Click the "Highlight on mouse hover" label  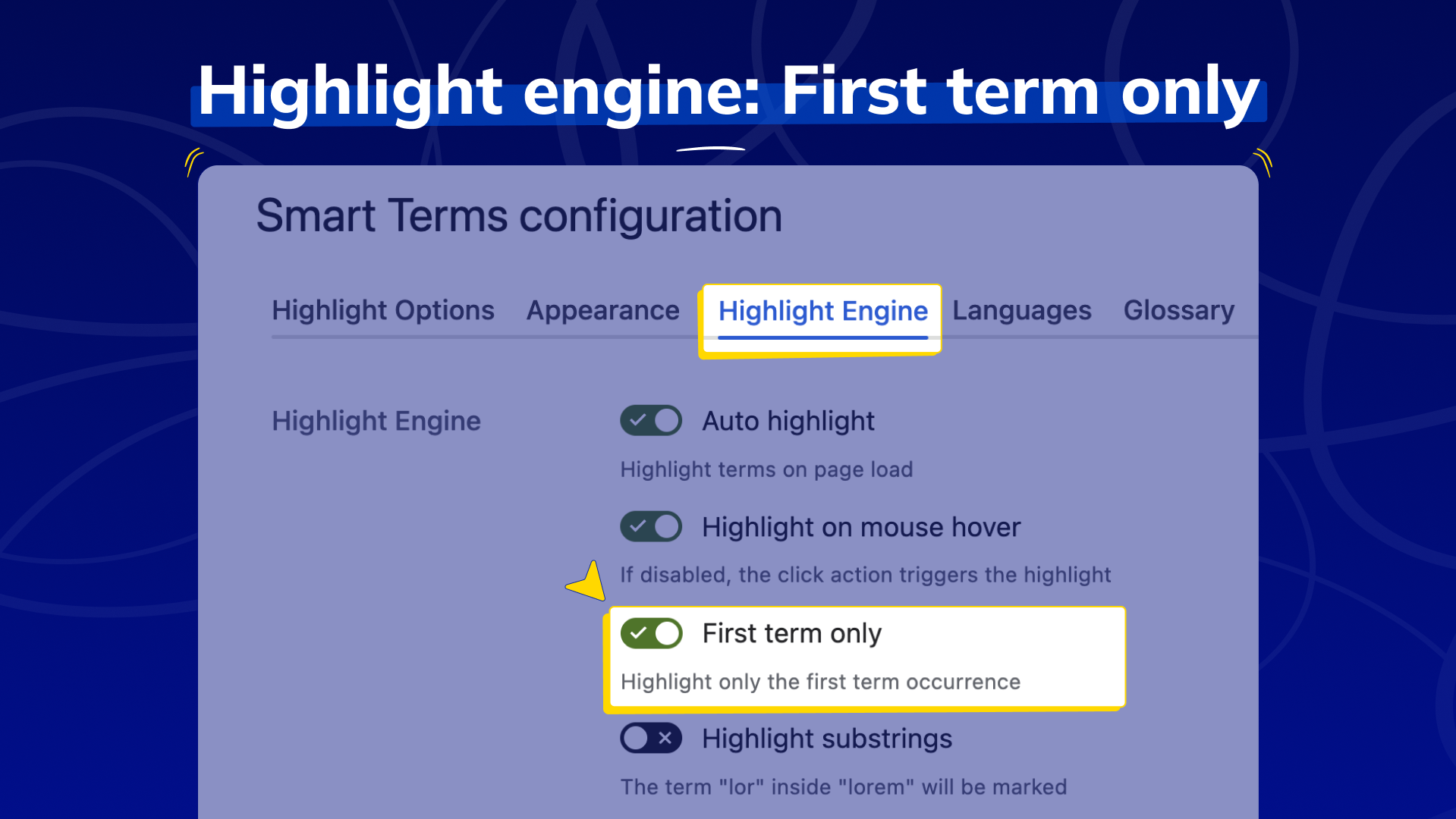point(861,528)
